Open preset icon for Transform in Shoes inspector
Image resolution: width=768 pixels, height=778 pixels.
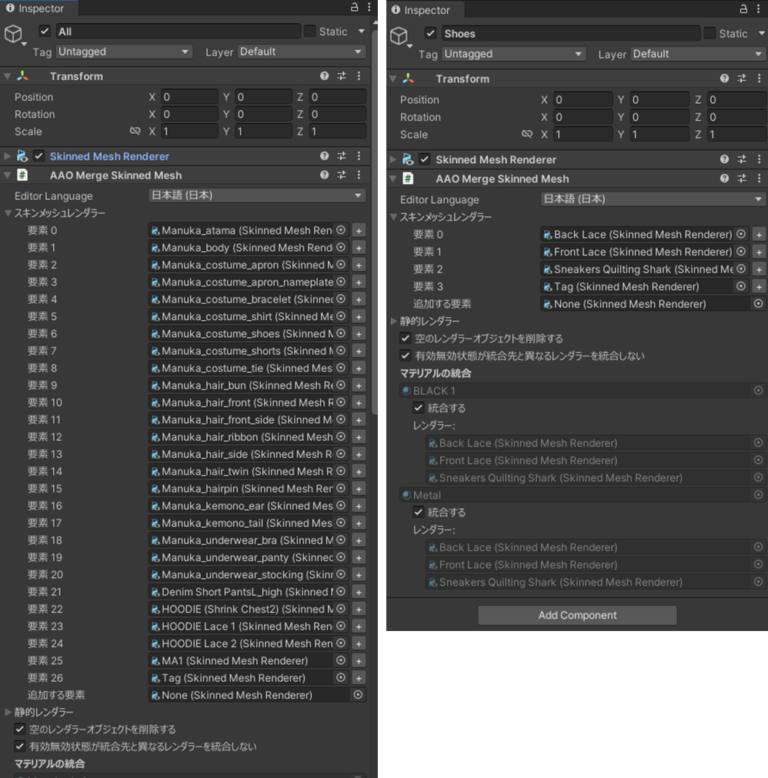point(741,78)
